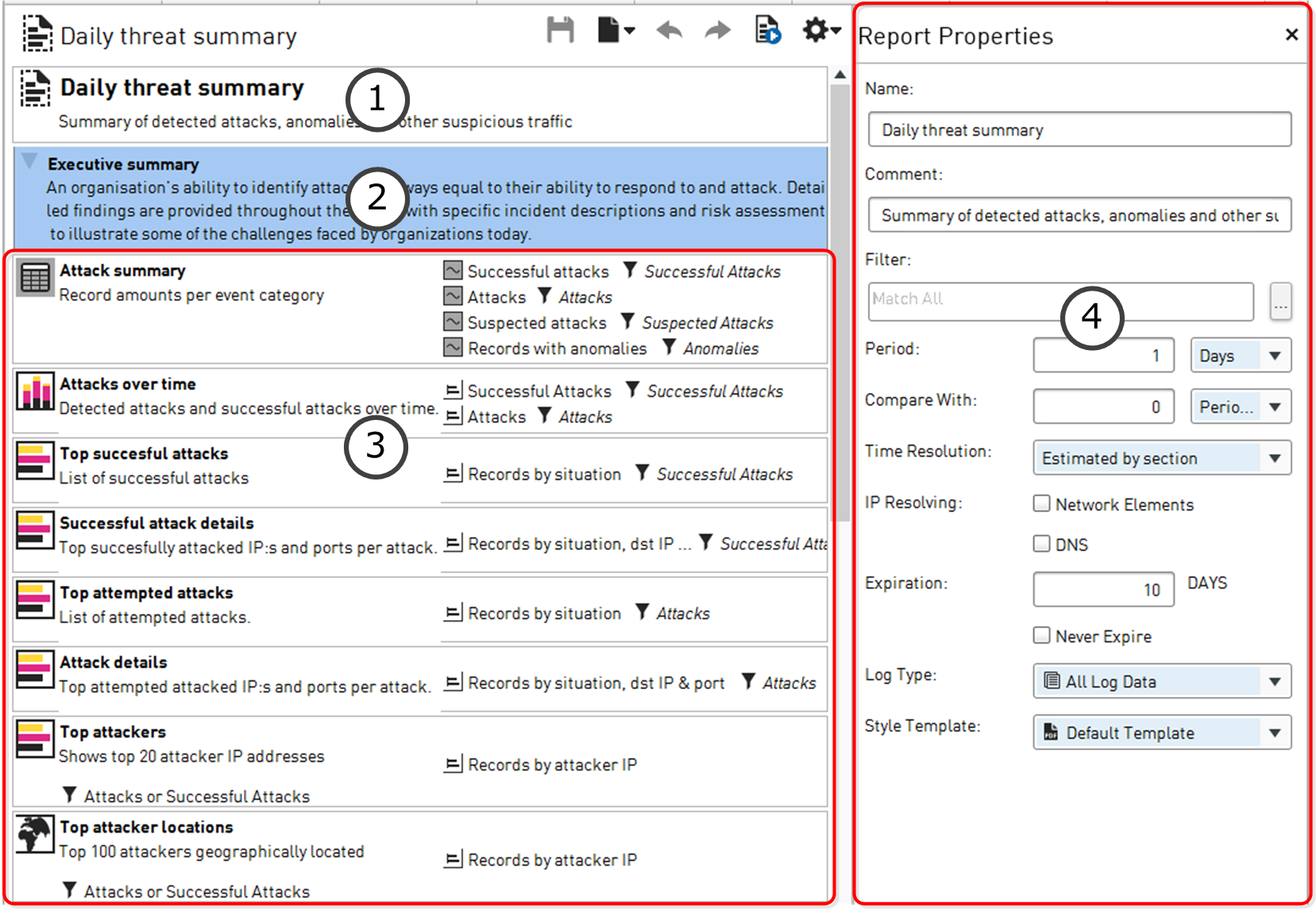Viewport: 1316px width, 909px height.
Task: Select the Attack summary table icon
Action: click(35, 278)
